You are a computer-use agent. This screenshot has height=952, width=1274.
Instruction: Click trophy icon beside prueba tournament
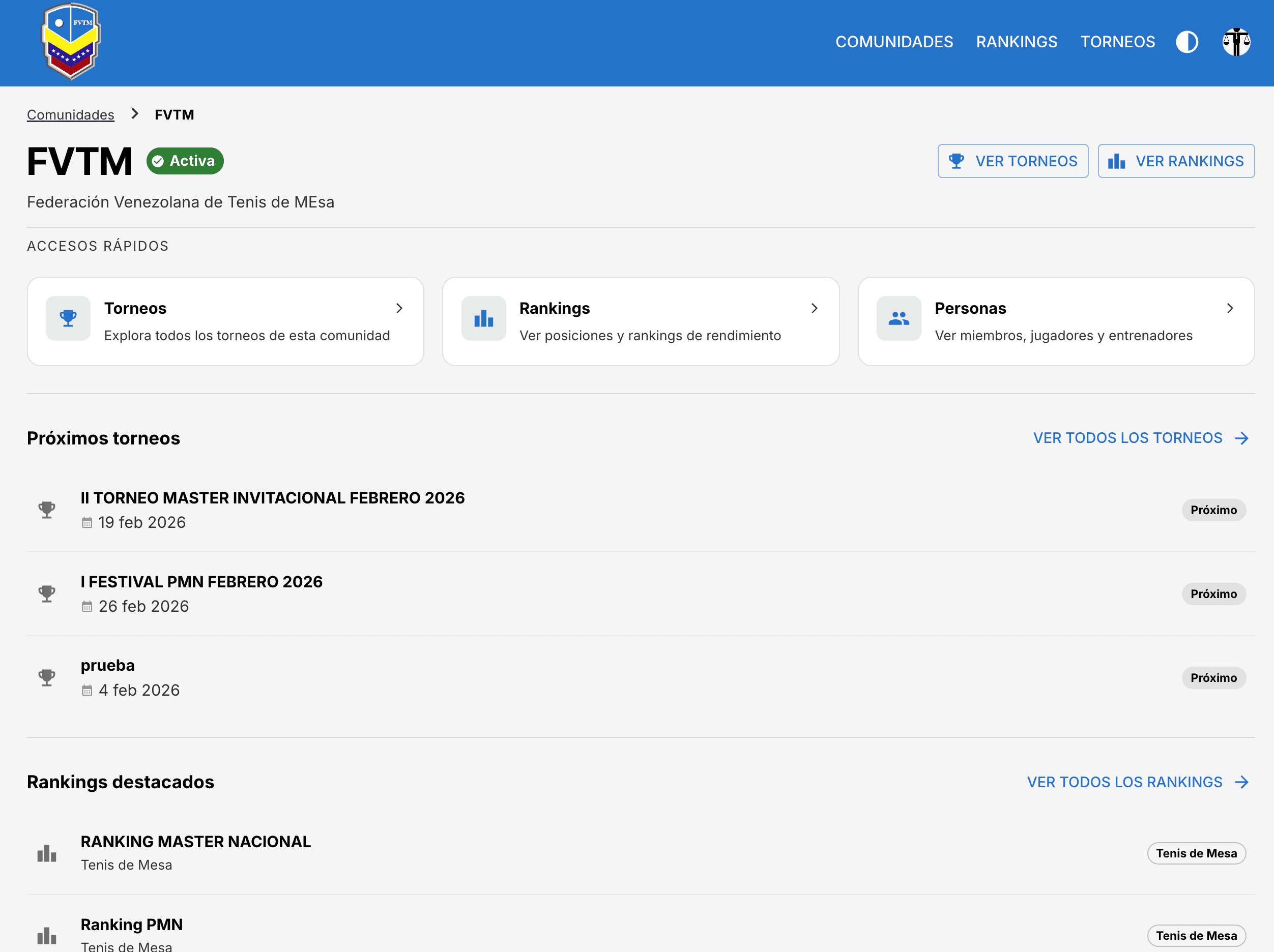pyautogui.click(x=47, y=677)
